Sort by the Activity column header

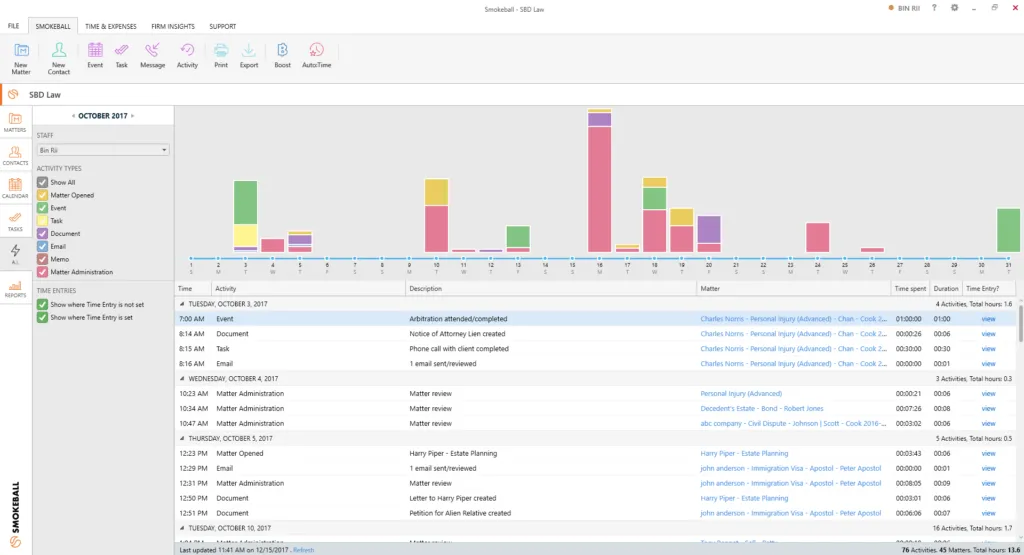tap(309, 289)
